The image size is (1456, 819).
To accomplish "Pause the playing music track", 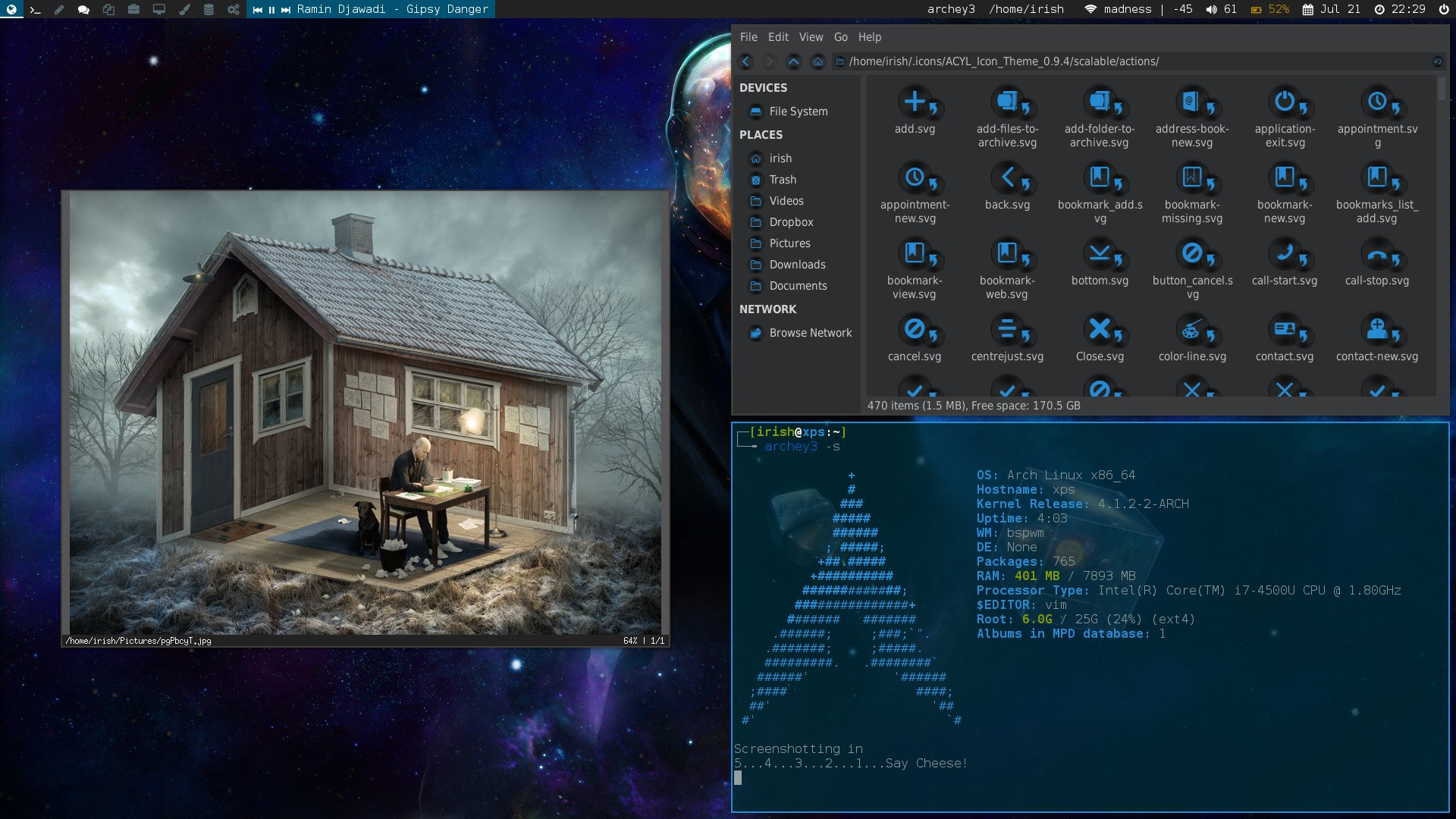I will point(271,10).
